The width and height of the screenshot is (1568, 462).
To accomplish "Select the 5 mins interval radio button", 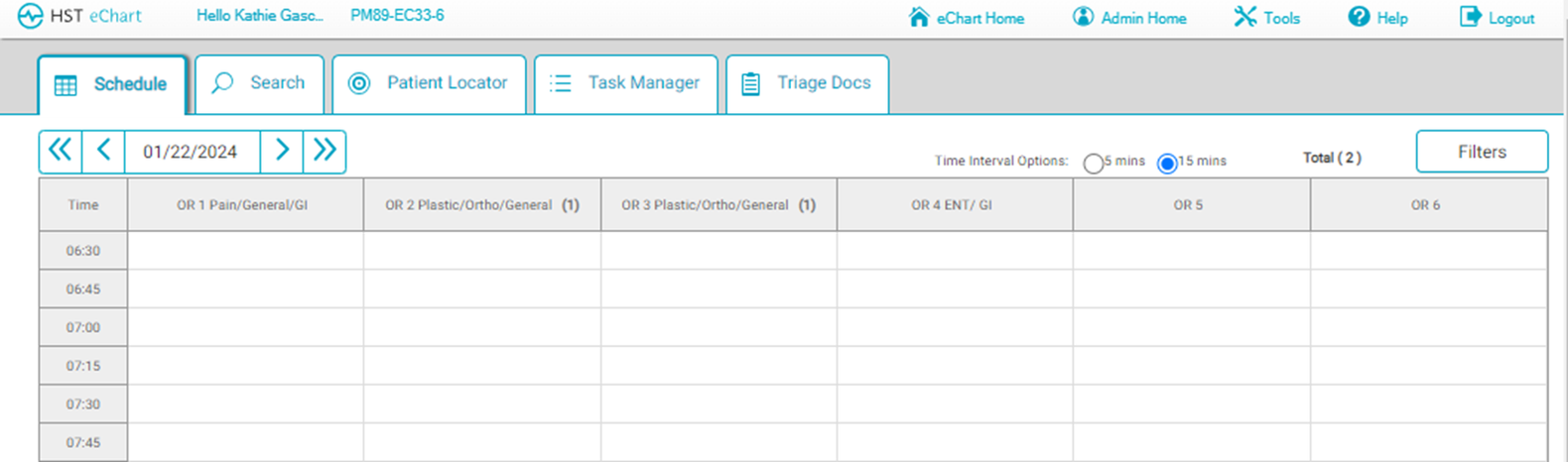I will (x=1093, y=164).
